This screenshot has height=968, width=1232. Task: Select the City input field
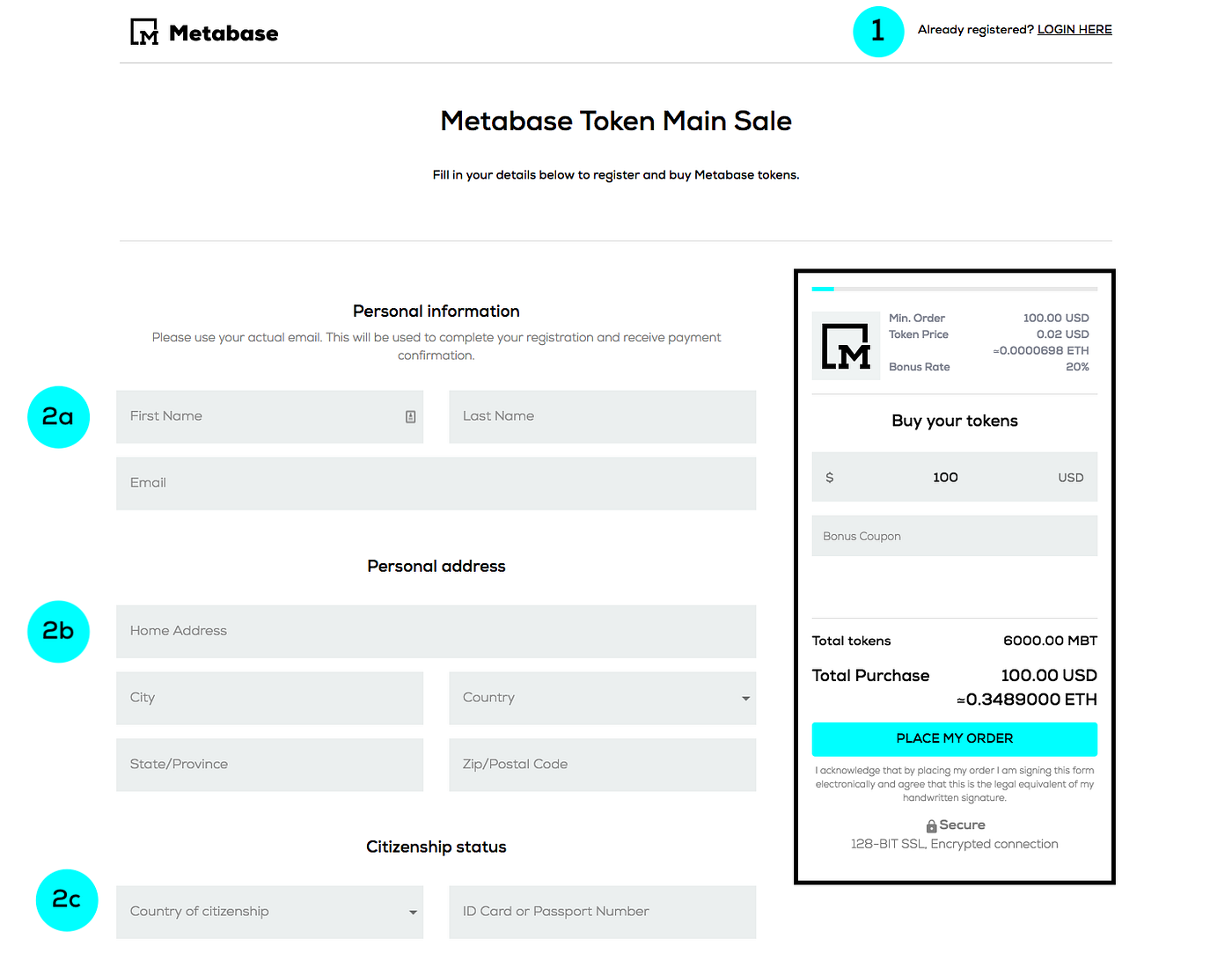pyautogui.click(x=269, y=698)
